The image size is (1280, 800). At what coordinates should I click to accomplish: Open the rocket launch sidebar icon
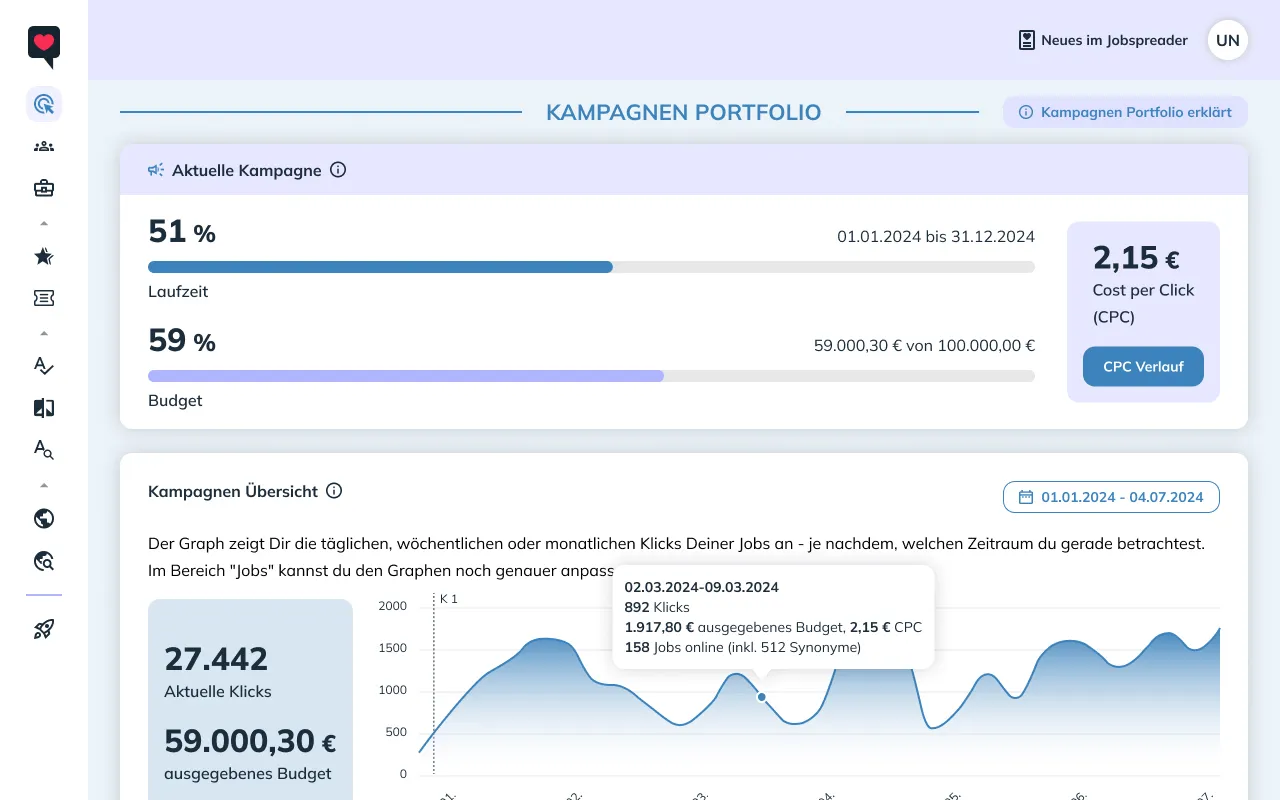[x=44, y=629]
